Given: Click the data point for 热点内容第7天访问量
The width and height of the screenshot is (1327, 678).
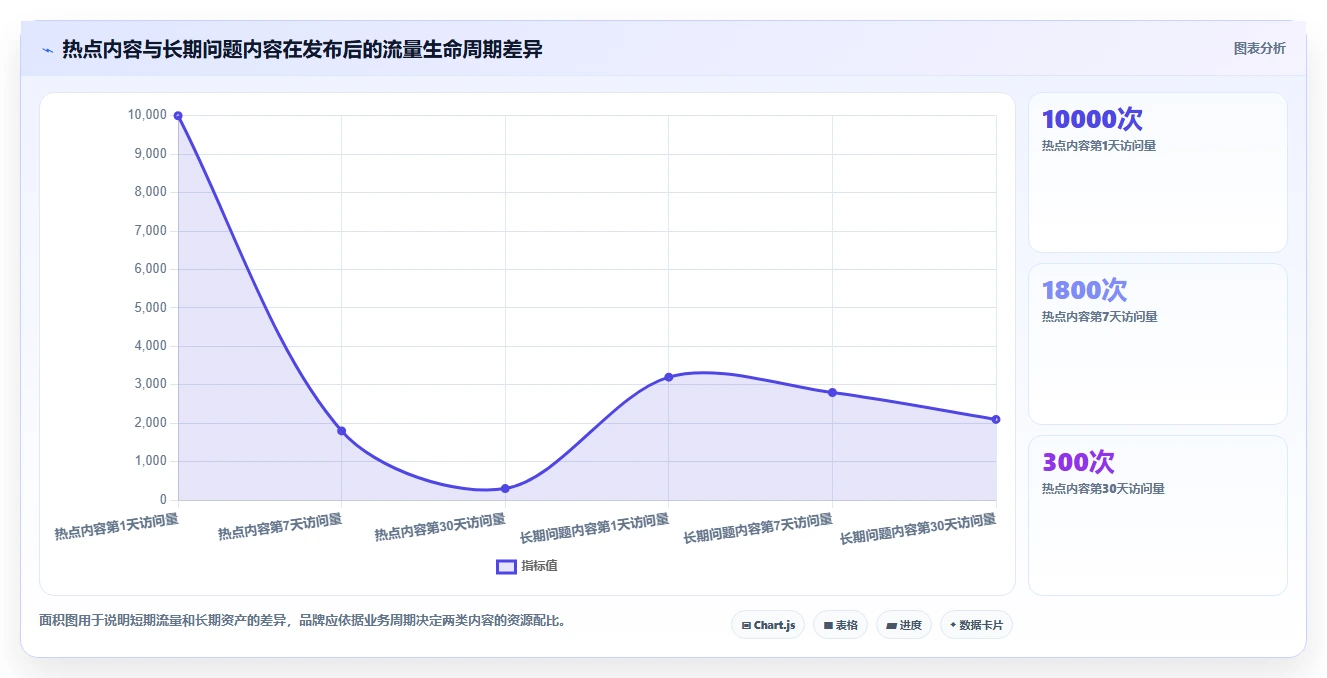Looking at the screenshot, I should pos(342,431).
